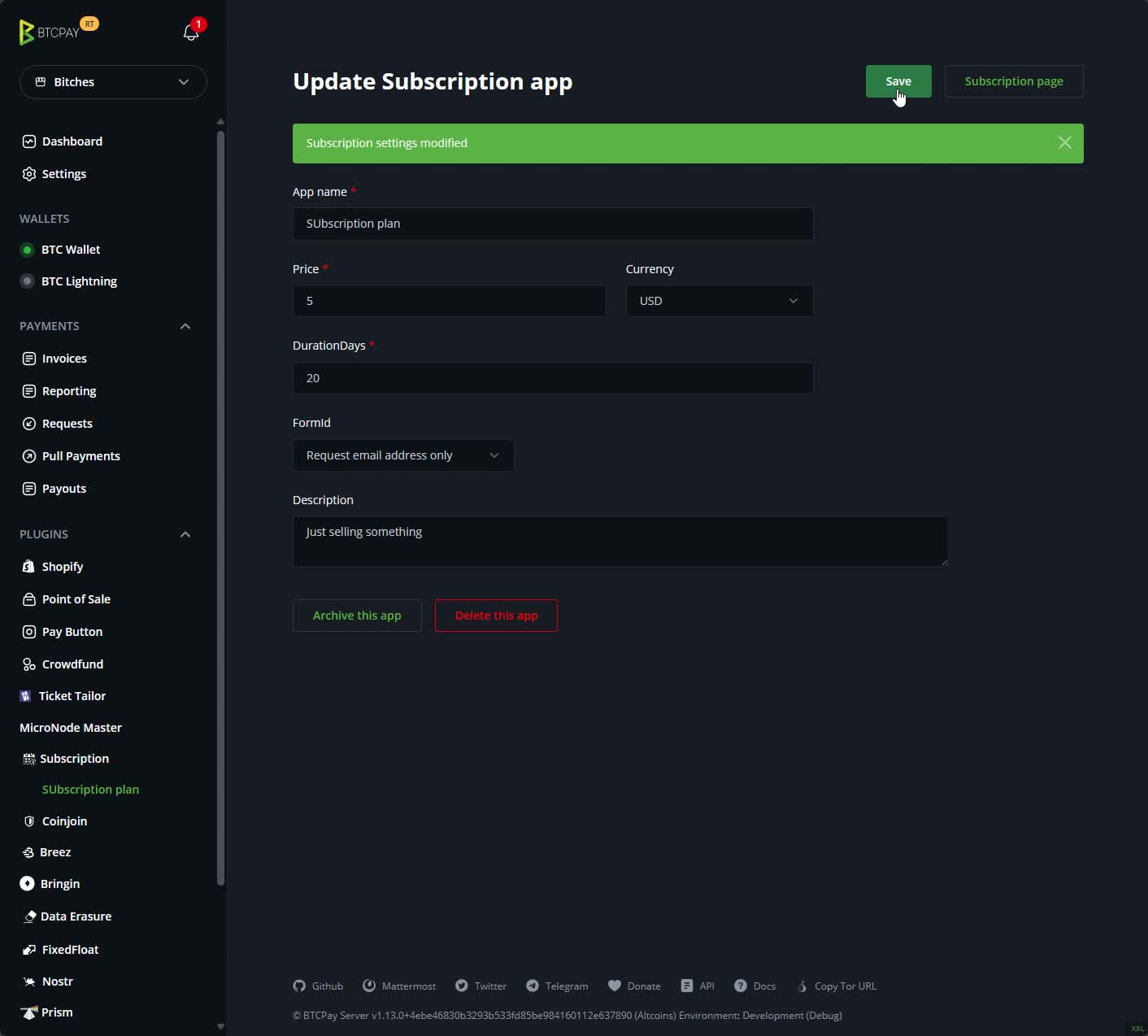Click the BTCPay logo icon
The width and height of the screenshot is (1148, 1036).
[x=27, y=33]
